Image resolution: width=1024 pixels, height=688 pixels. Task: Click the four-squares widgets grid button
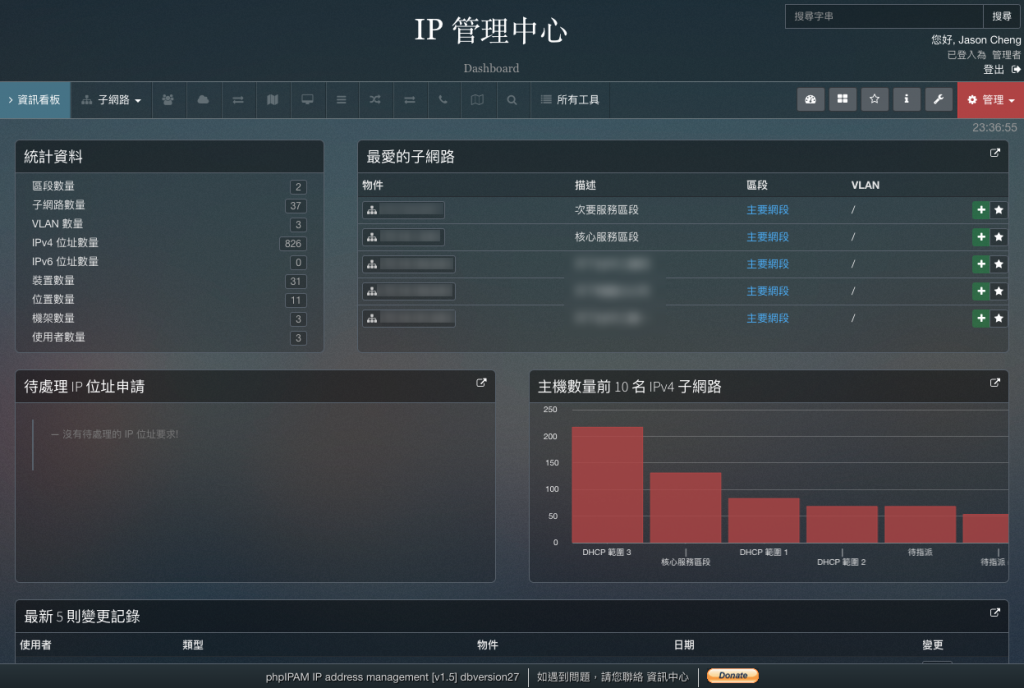point(842,99)
